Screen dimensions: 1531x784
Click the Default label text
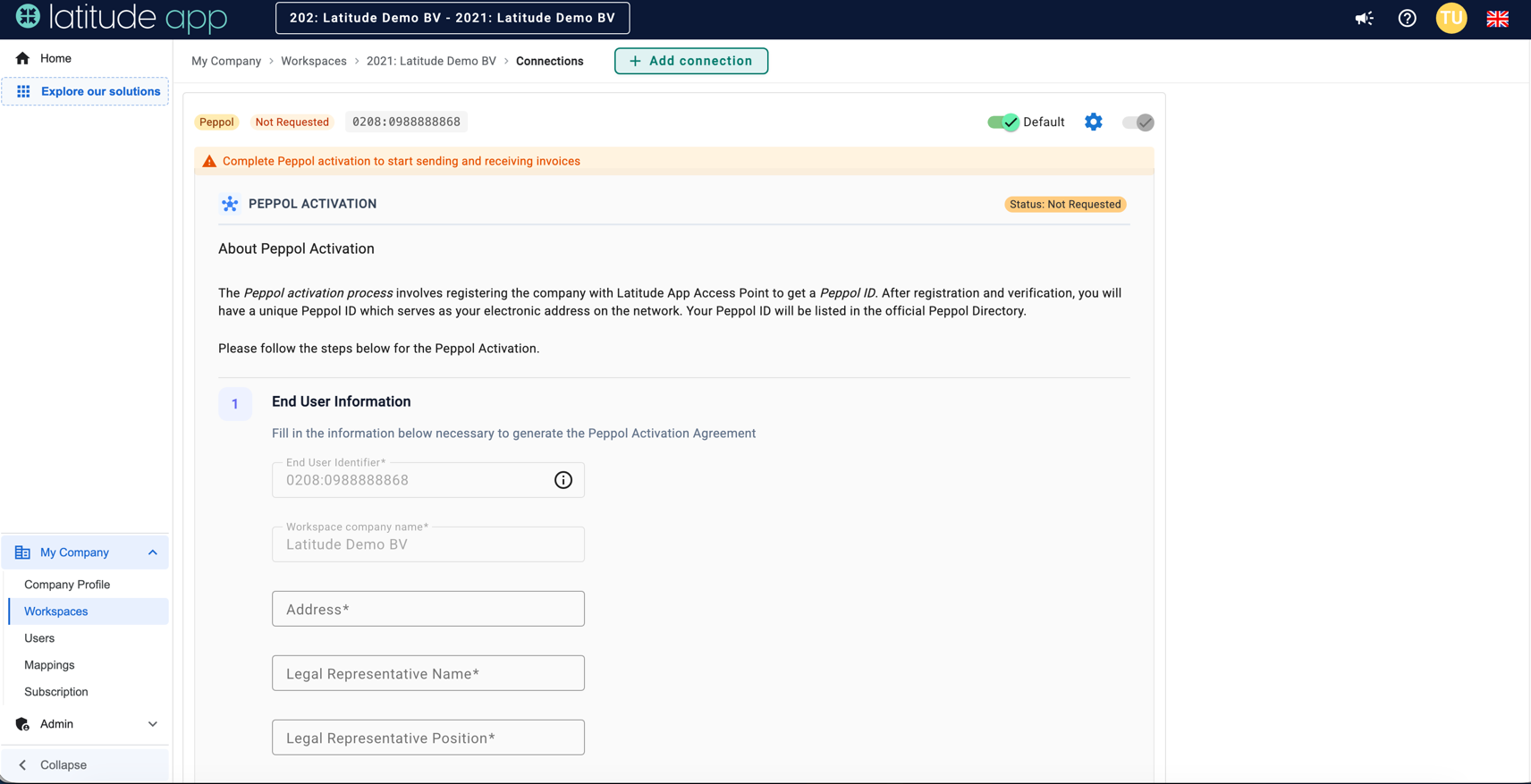[1044, 122]
